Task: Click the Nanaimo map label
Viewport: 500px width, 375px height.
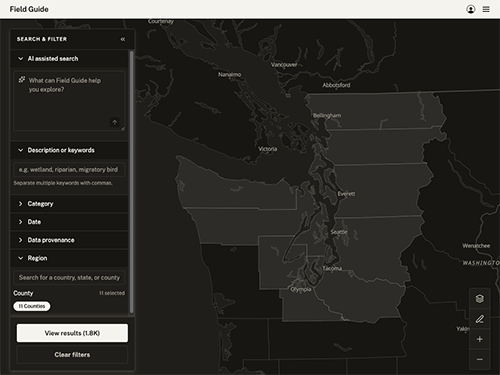Action: pyautogui.click(x=230, y=74)
